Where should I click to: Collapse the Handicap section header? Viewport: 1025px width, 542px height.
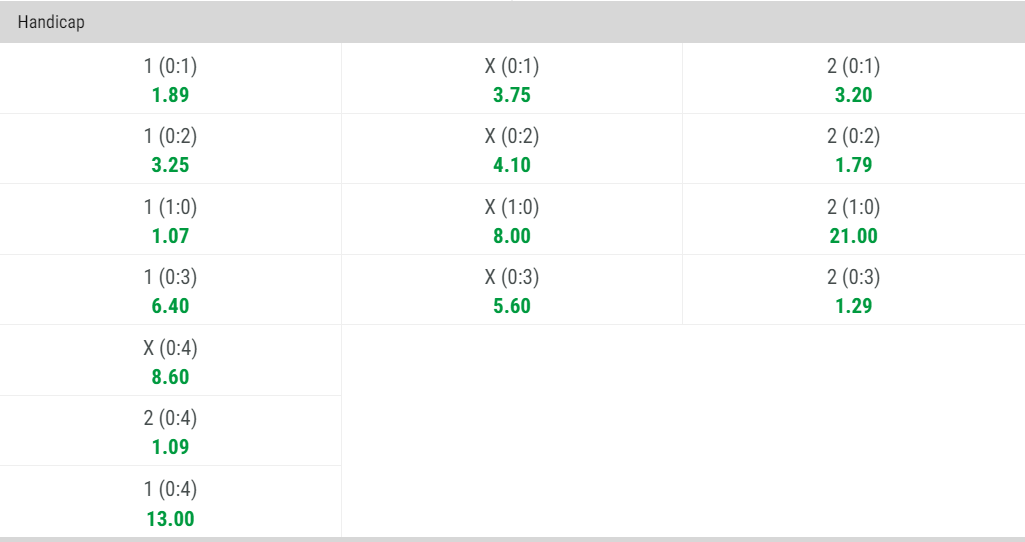click(512, 22)
